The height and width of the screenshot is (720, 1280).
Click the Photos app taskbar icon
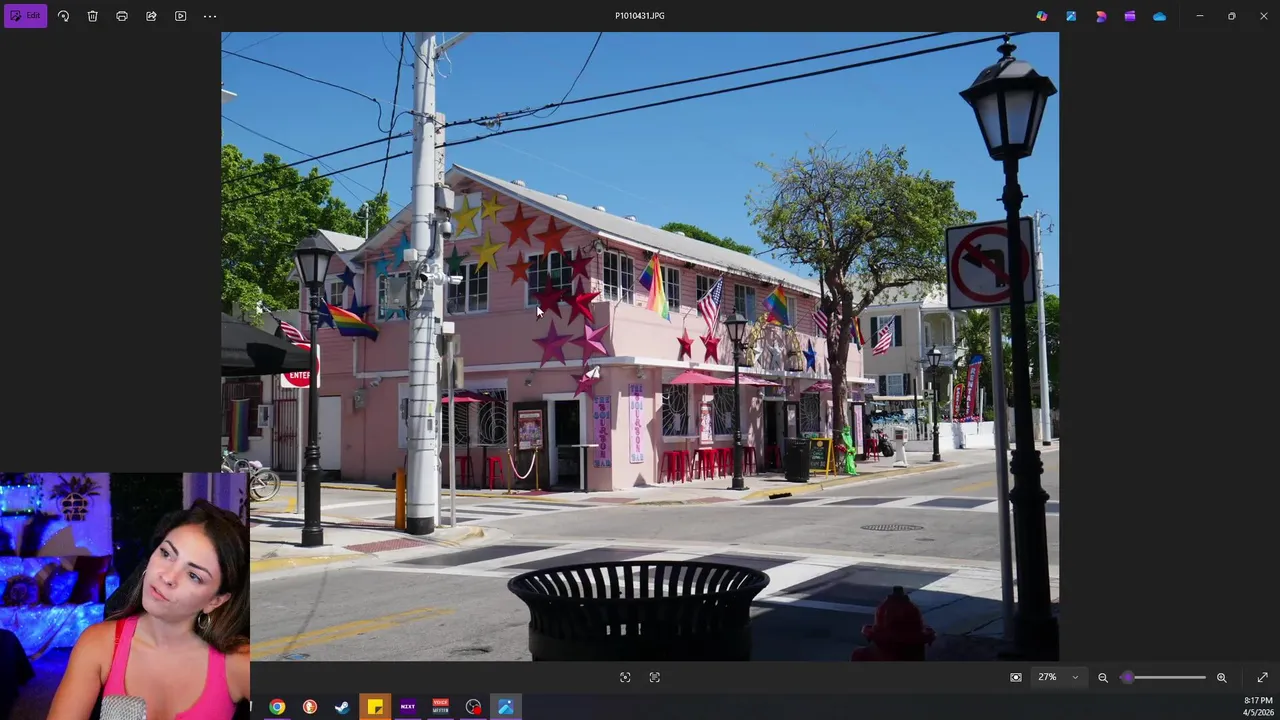tap(506, 707)
